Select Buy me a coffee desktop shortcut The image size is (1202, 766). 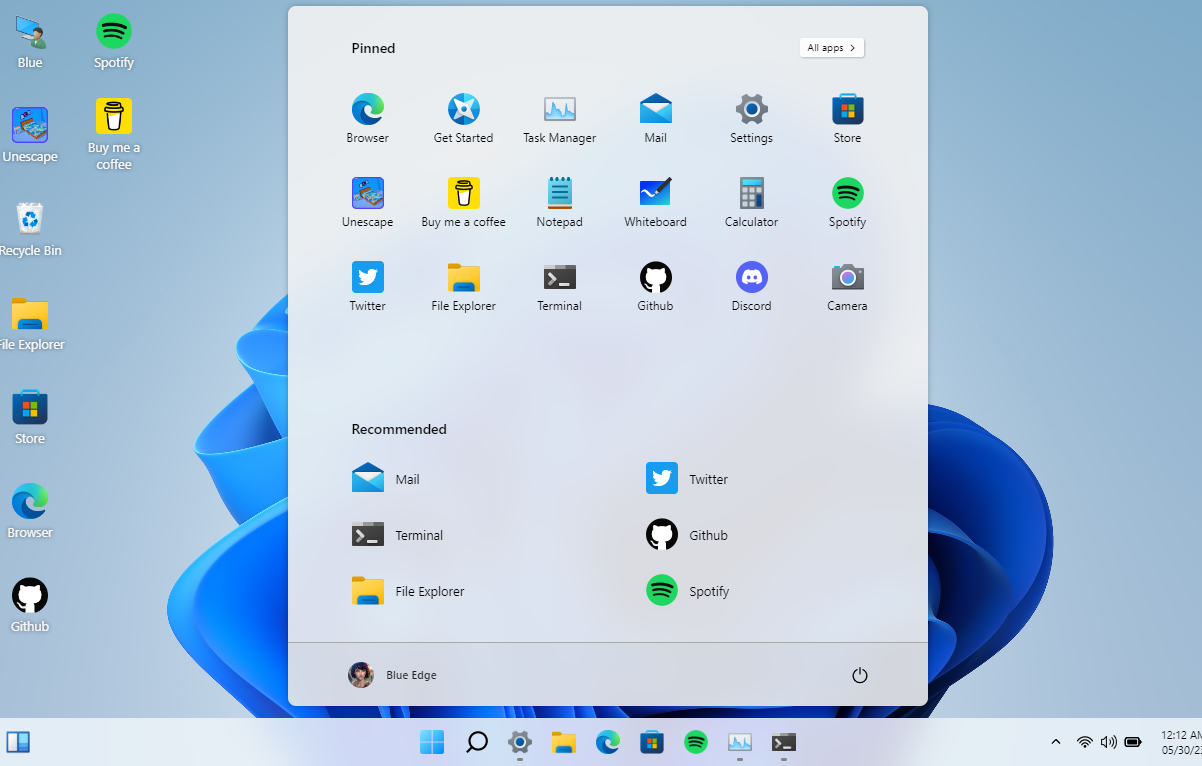tap(114, 135)
